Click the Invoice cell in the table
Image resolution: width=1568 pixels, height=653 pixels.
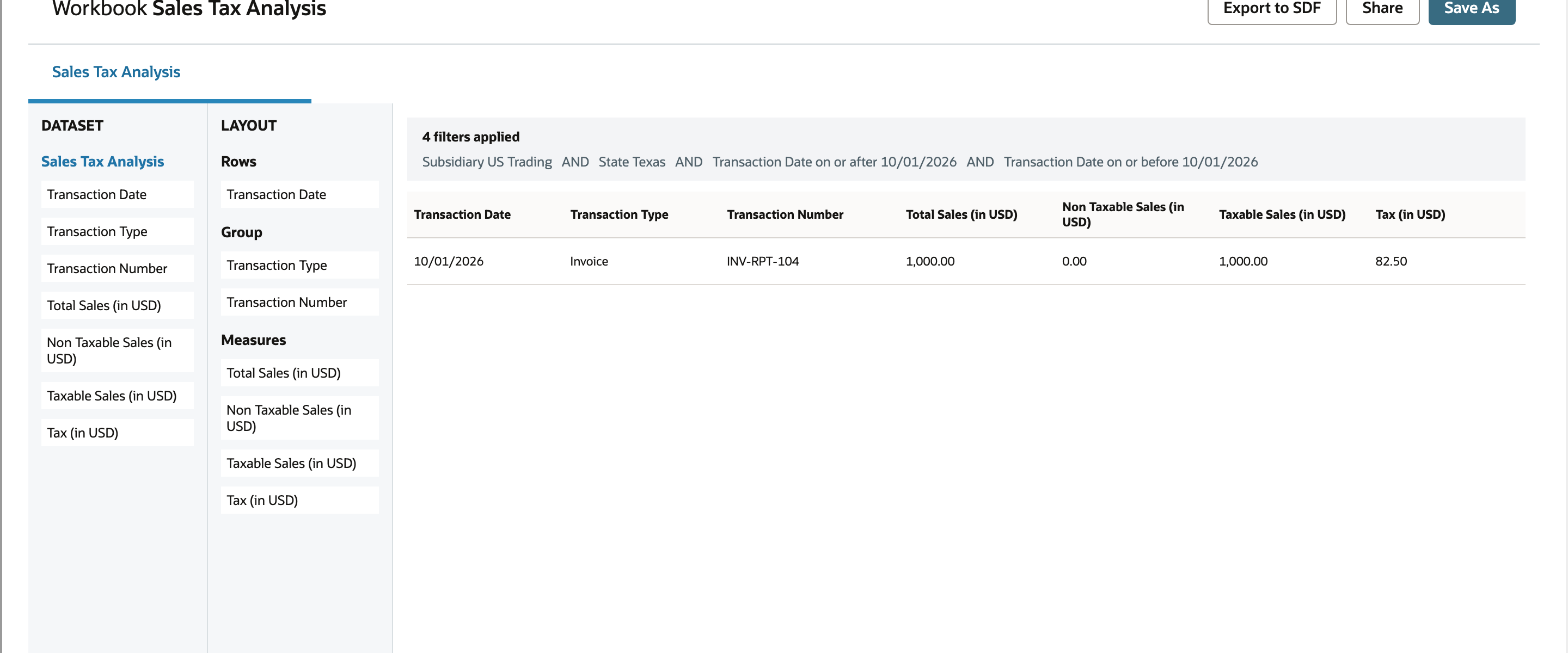589,261
